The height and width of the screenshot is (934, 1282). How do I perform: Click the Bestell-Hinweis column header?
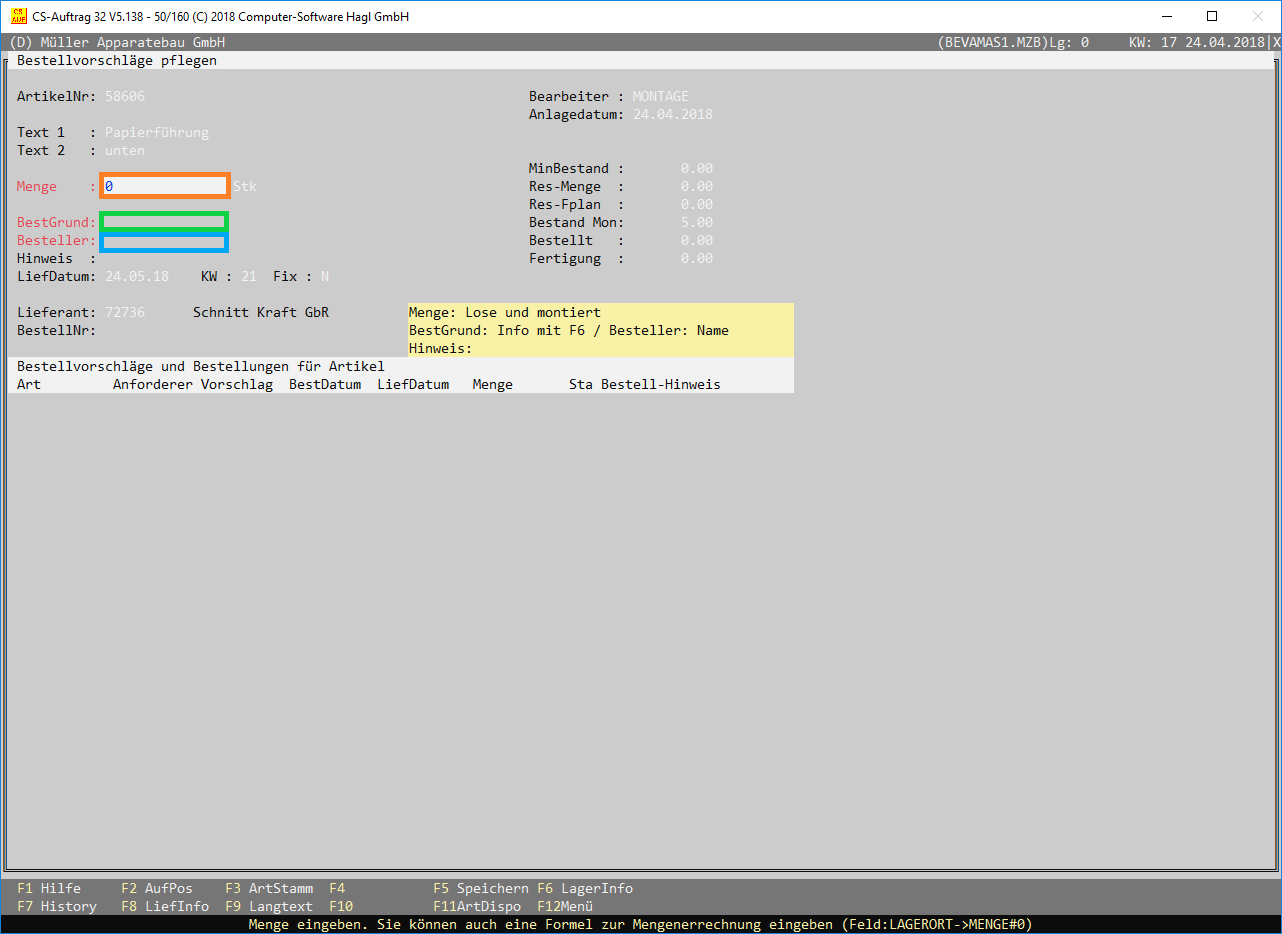tap(660, 384)
